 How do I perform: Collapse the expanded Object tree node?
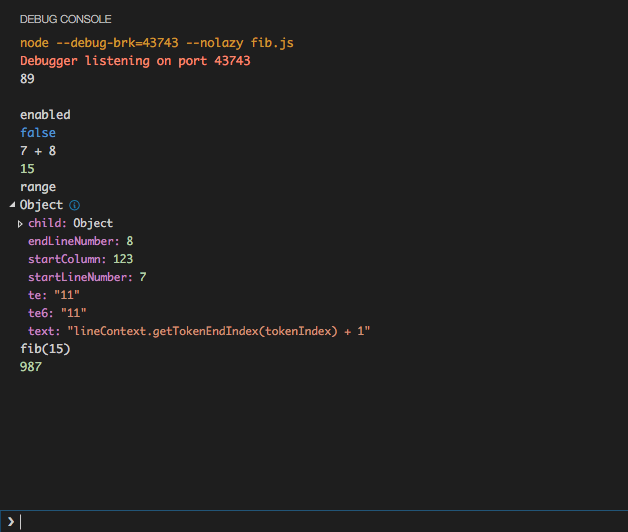pos(12,205)
